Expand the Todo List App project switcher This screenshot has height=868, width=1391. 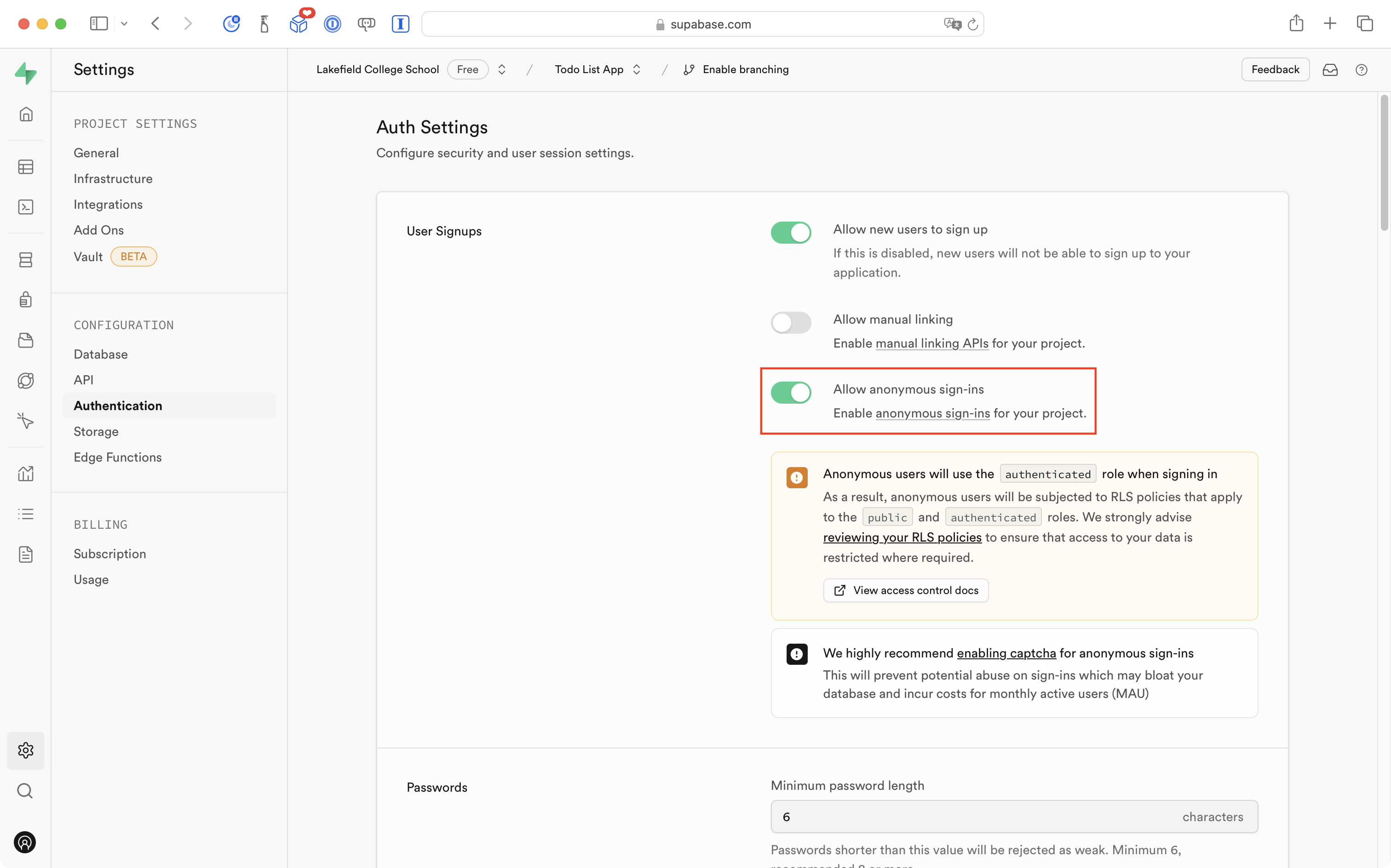click(636, 69)
